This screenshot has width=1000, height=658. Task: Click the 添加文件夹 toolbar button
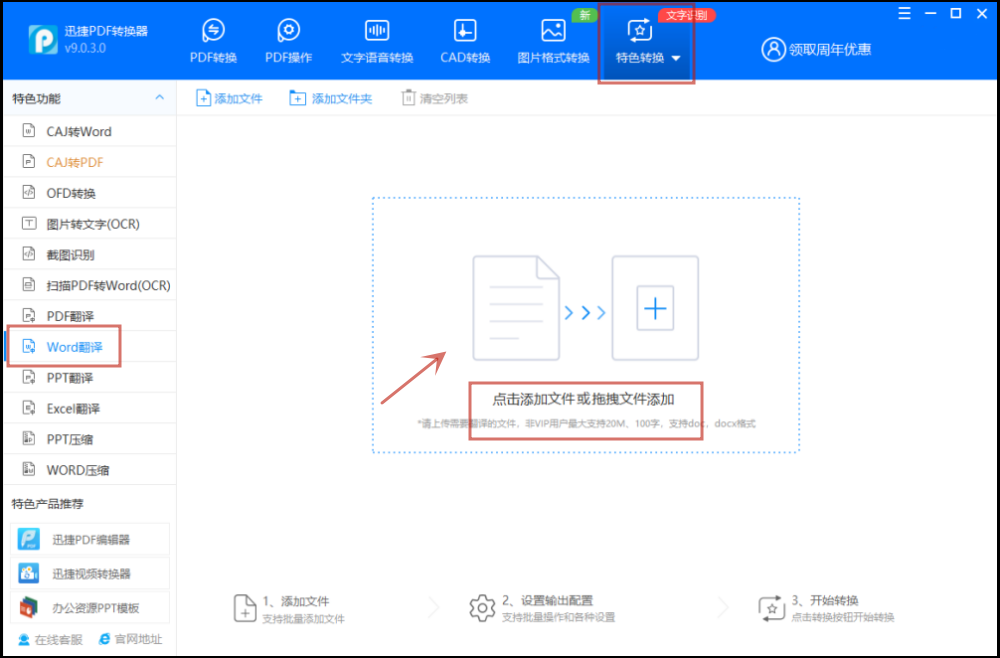pyautogui.click(x=330, y=98)
